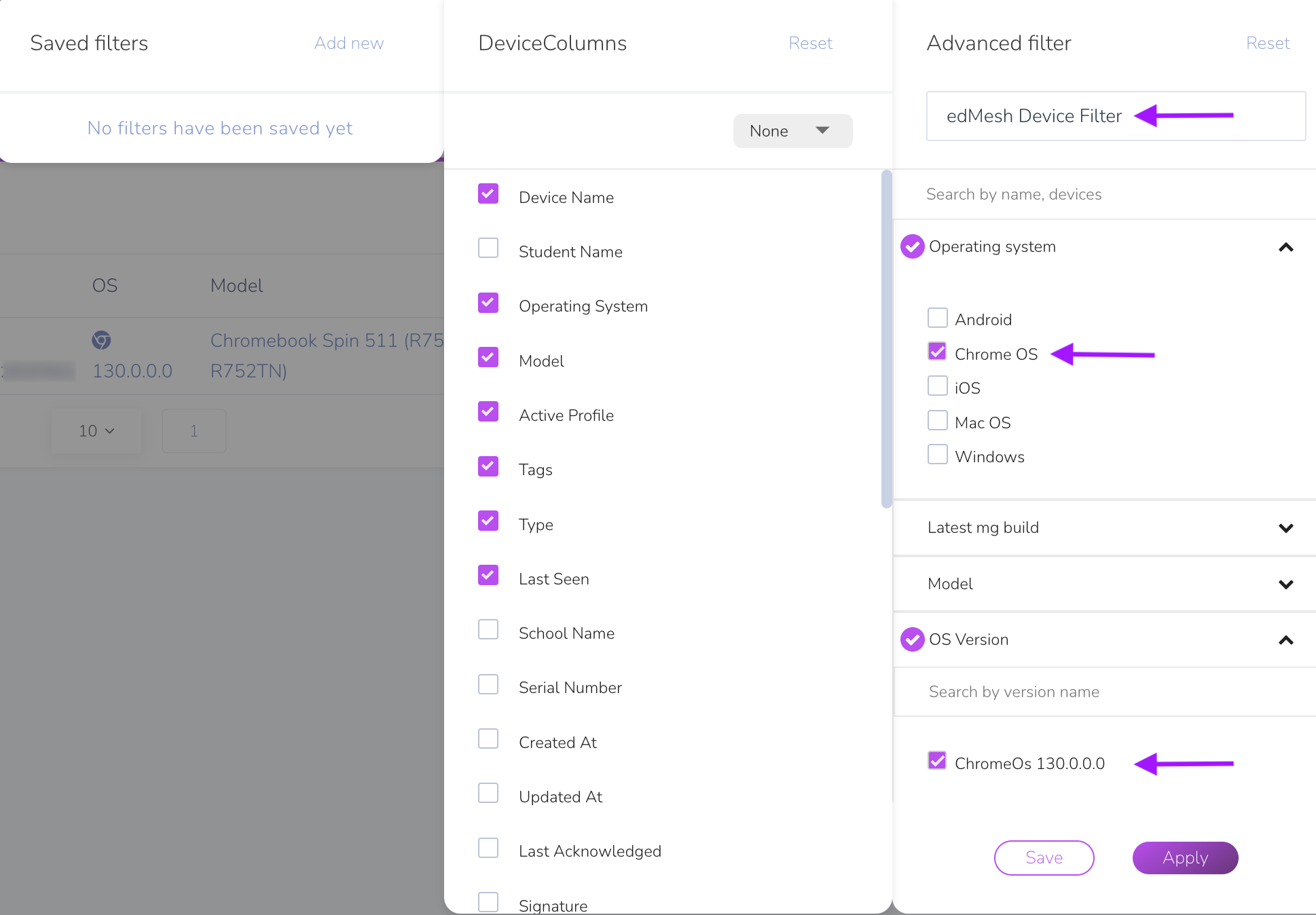Uncheck the ChromeOs 130.0.0.0 version checkbox
Screen dimensions: 1316x915
point(937,761)
